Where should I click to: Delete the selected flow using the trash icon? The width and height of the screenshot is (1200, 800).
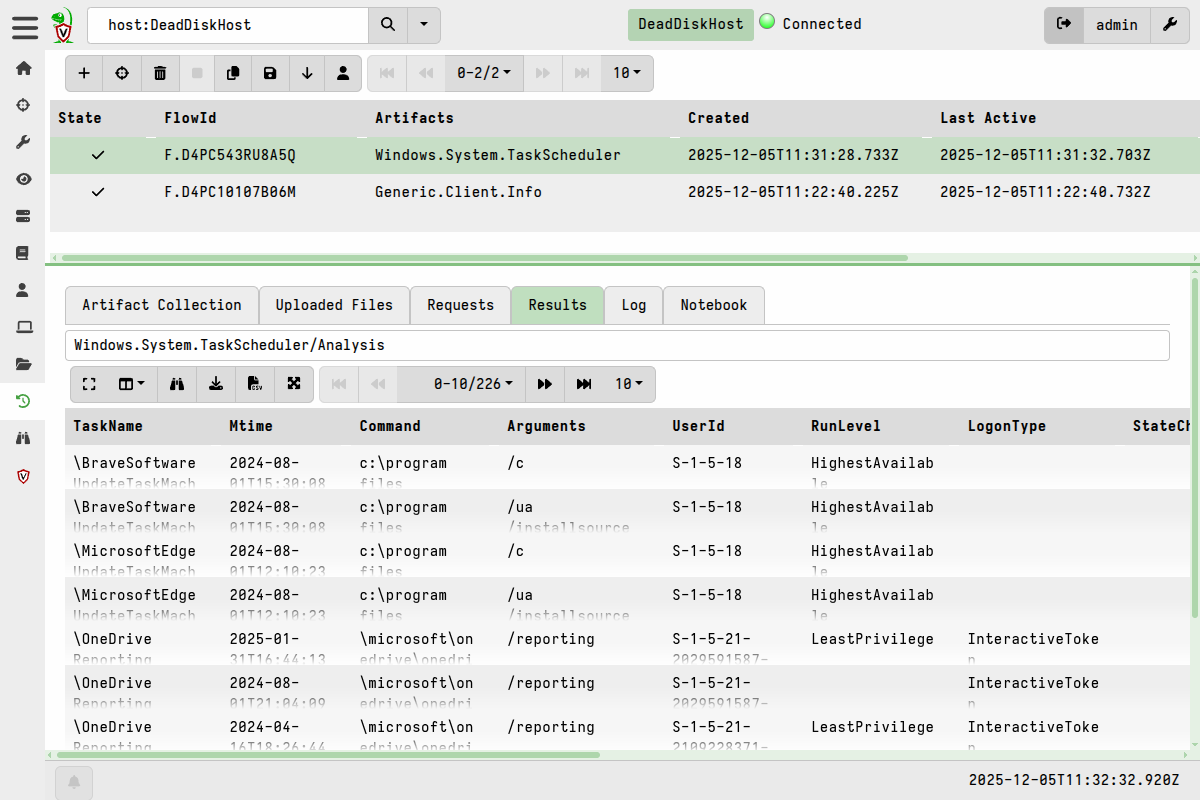pos(160,73)
